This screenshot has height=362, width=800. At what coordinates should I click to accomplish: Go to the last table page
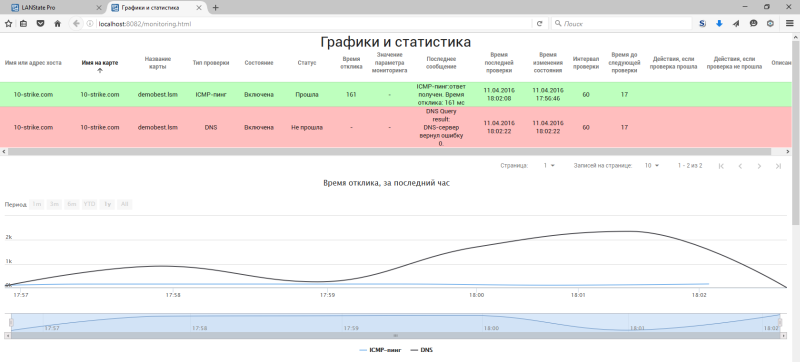[x=778, y=166]
